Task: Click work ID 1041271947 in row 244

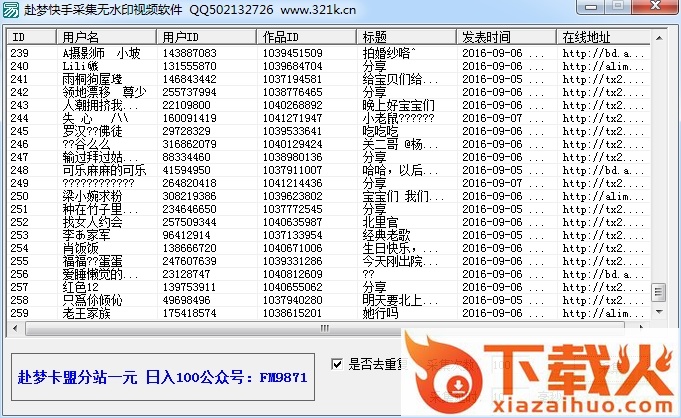Action: coord(292,119)
